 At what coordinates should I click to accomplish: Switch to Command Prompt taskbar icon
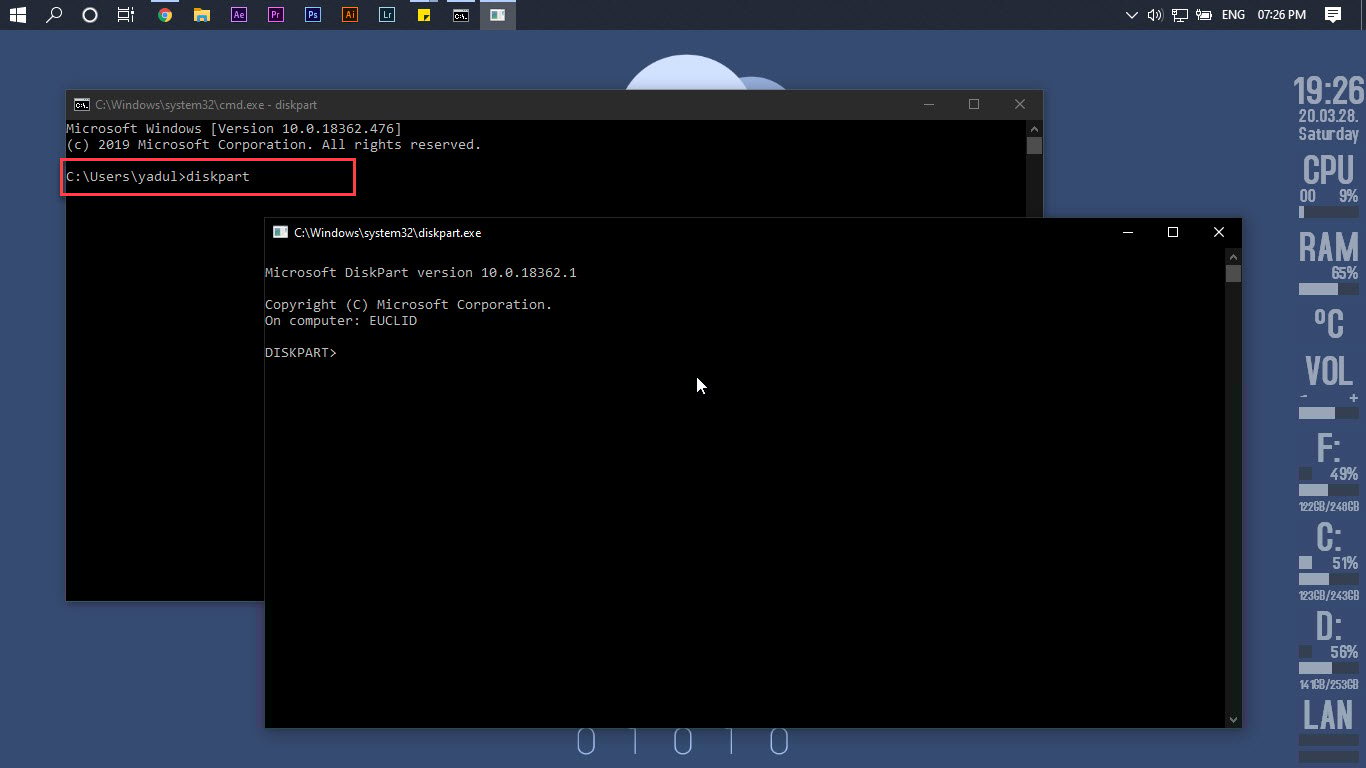461,15
